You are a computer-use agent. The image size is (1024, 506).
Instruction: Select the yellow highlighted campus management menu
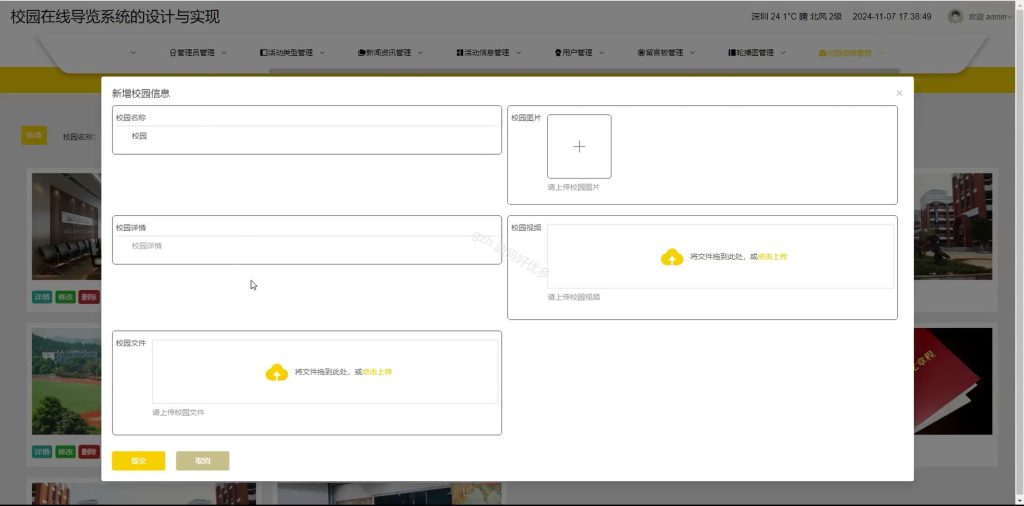point(849,53)
